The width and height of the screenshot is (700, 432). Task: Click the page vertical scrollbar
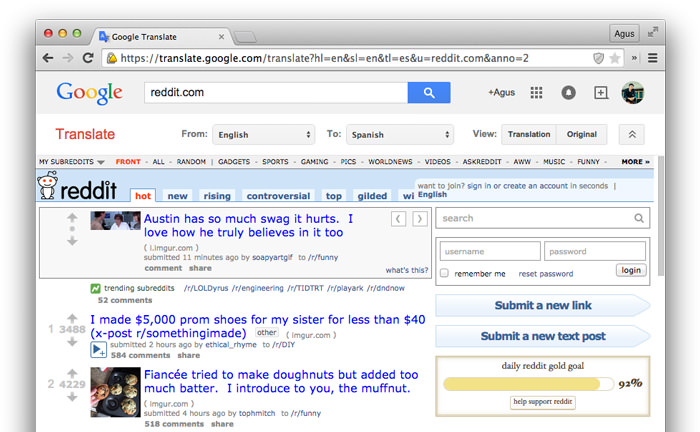660,216
